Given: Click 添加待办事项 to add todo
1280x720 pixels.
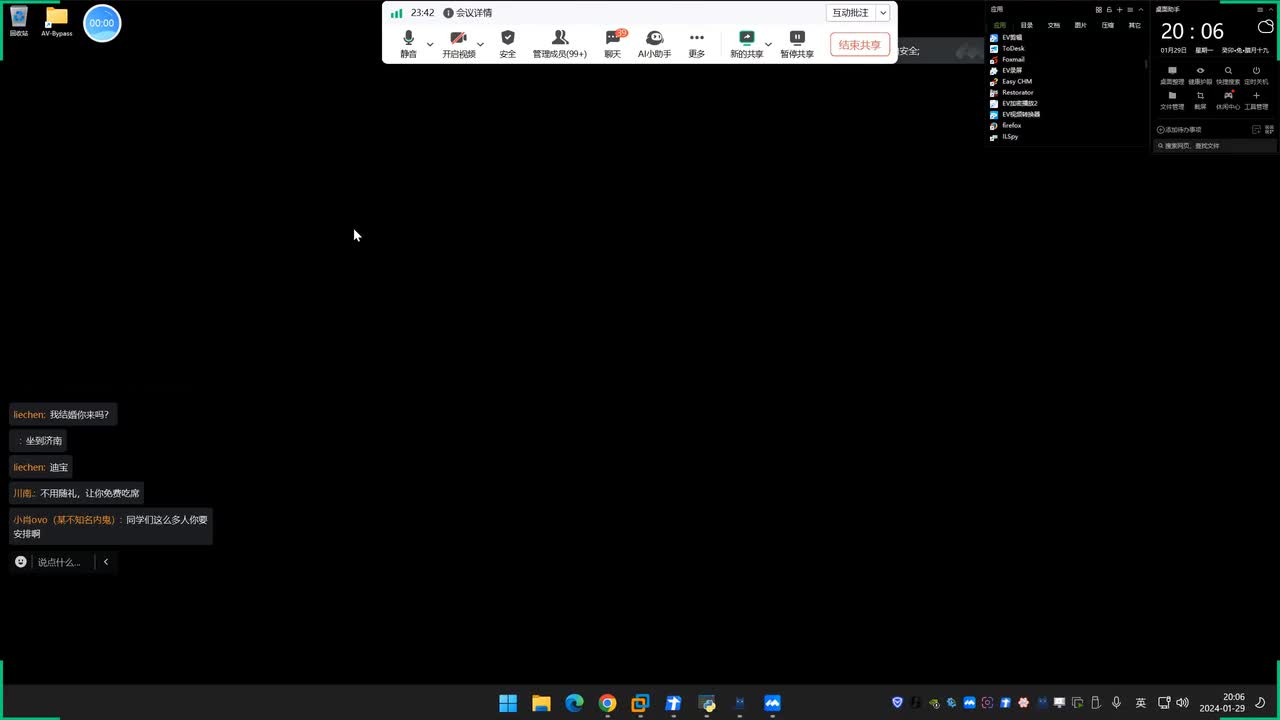Looking at the screenshot, I should tap(1179, 130).
